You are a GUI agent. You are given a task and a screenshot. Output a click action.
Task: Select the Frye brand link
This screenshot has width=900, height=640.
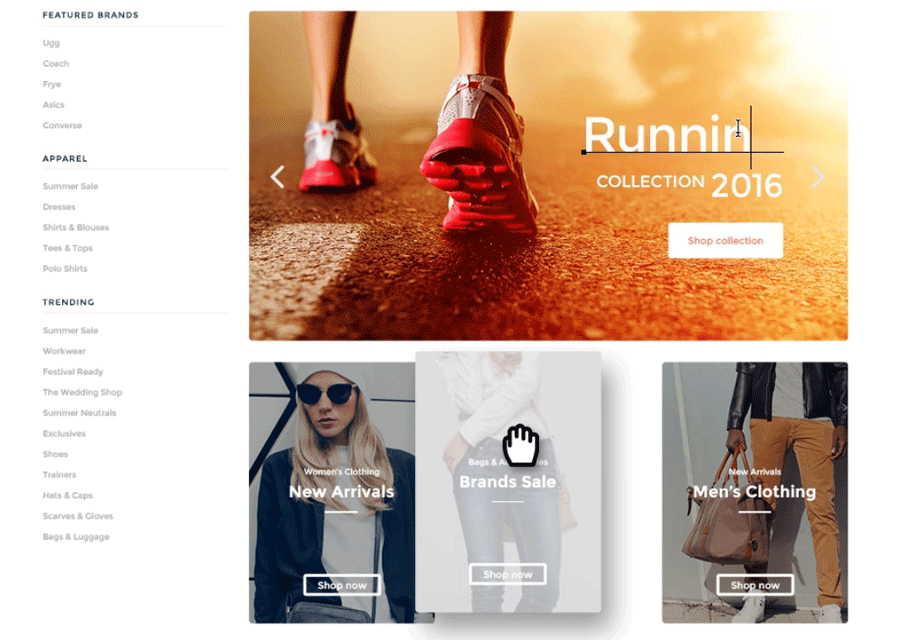pos(52,84)
